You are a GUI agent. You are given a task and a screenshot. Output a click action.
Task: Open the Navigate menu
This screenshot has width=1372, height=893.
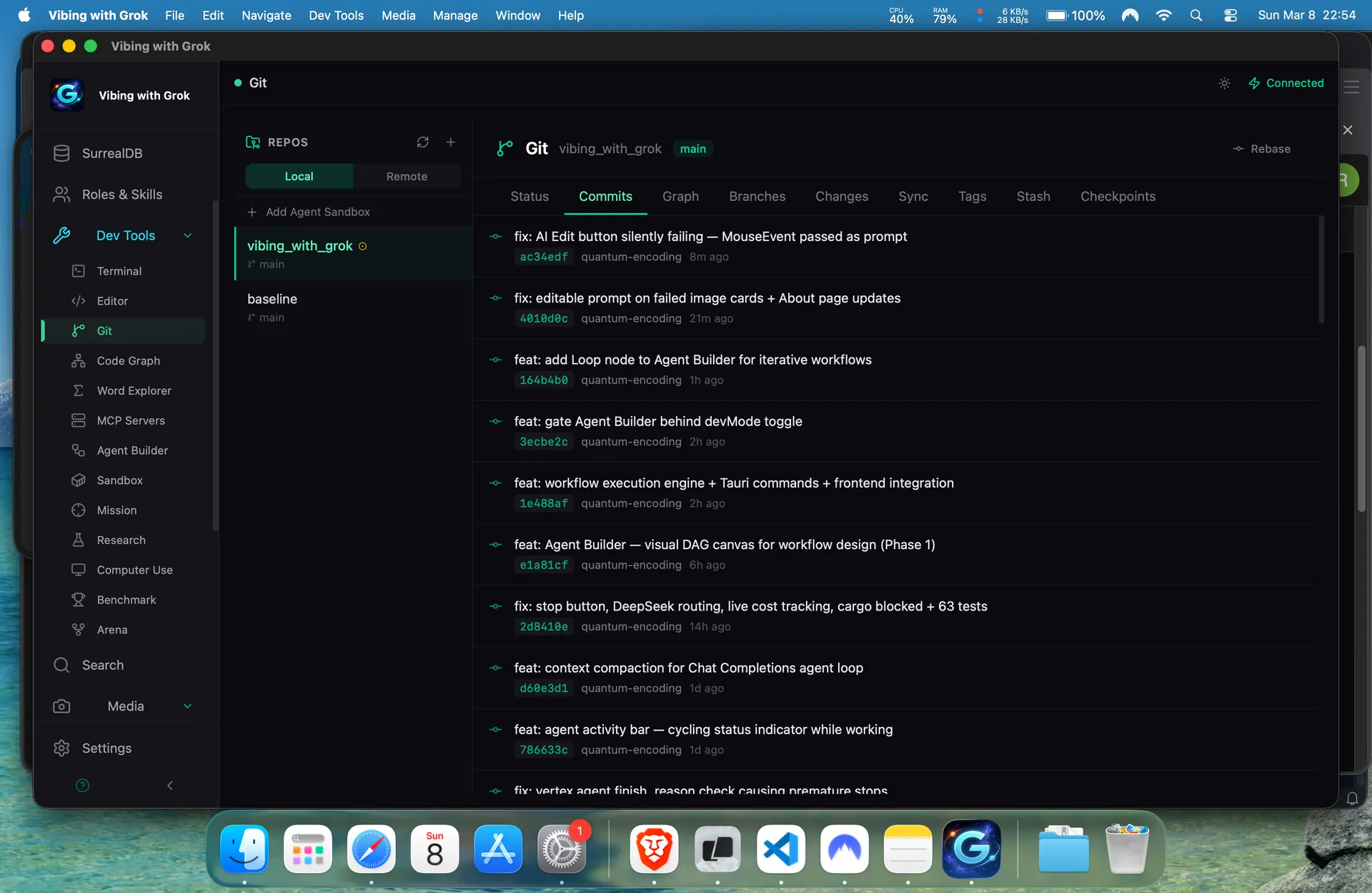[265, 15]
